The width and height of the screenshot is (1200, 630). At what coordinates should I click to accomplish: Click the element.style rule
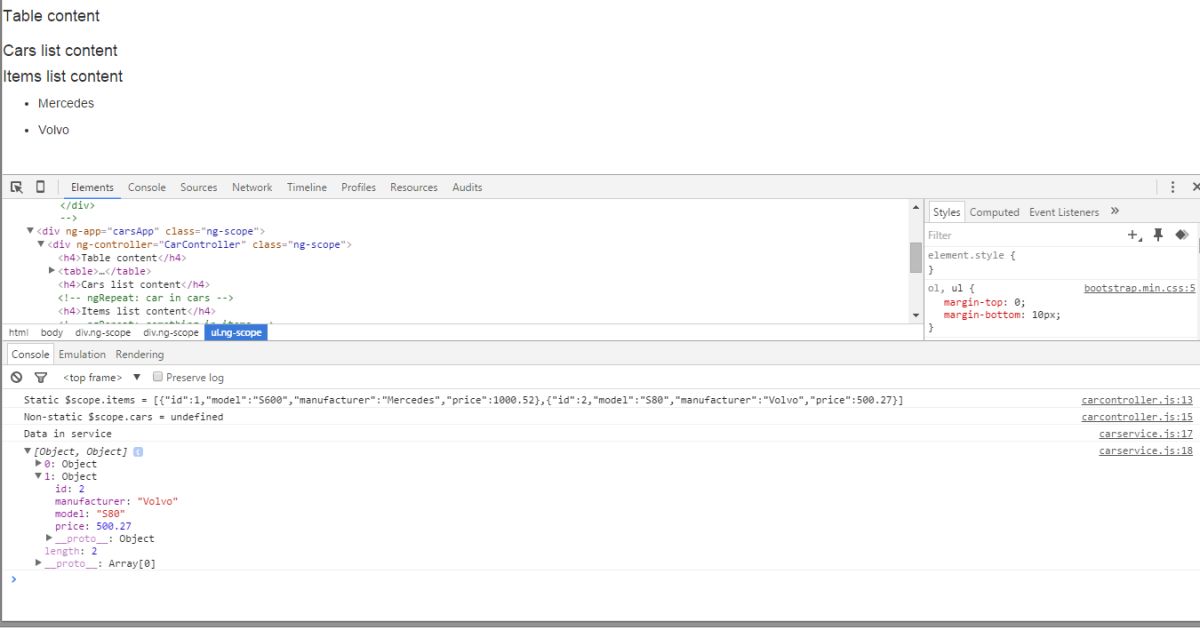pyautogui.click(x=972, y=256)
